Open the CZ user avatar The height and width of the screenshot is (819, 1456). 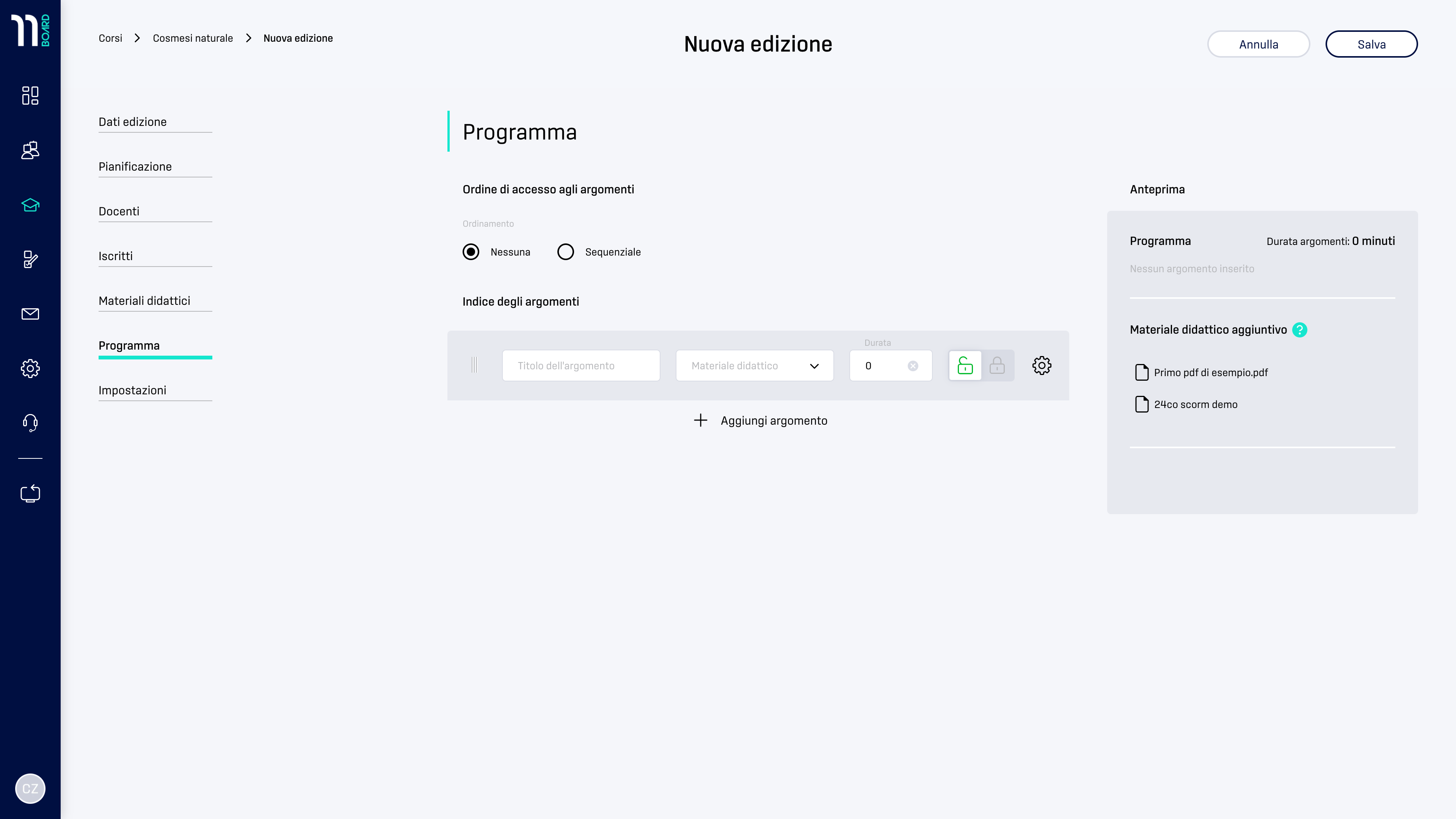[x=30, y=789]
